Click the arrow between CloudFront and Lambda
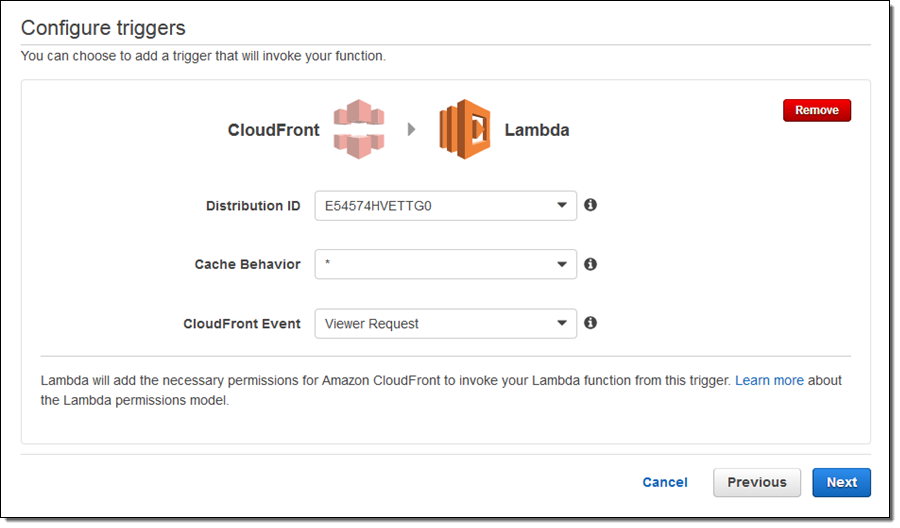This screenshot has height=528, width=900. (x=411, y=129)
